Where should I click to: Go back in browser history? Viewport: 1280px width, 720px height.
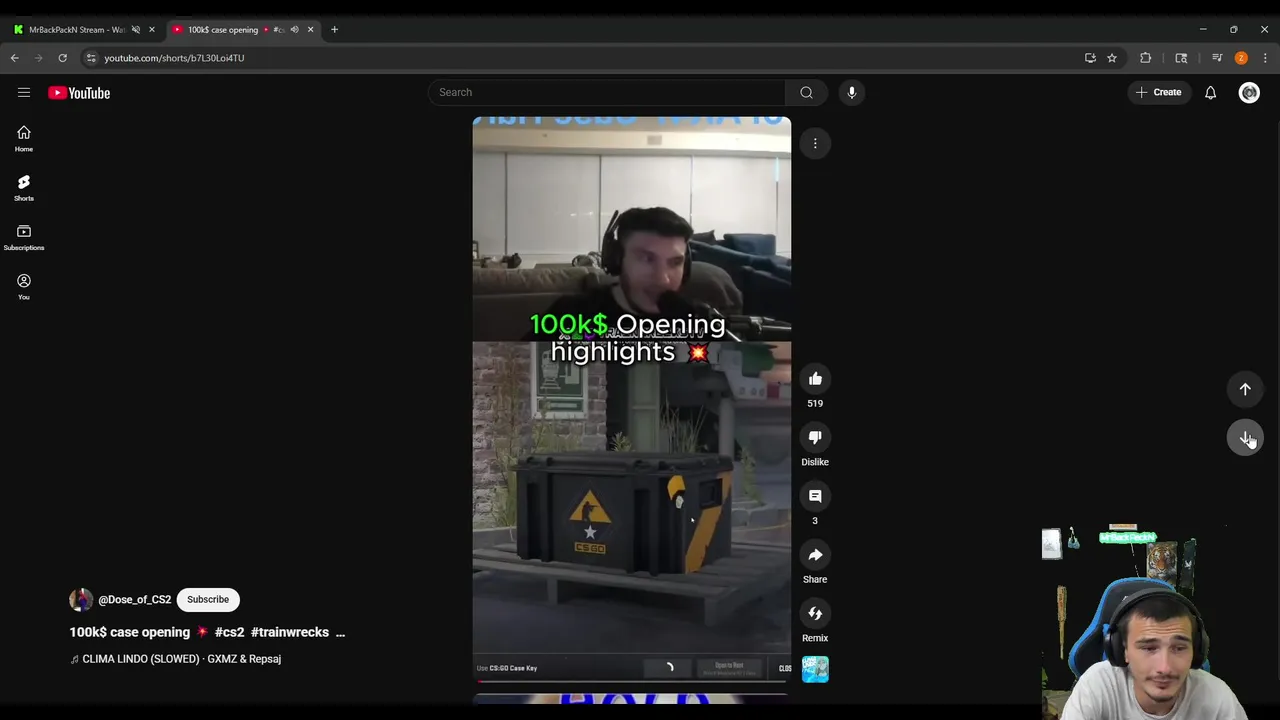coord(15,58)
